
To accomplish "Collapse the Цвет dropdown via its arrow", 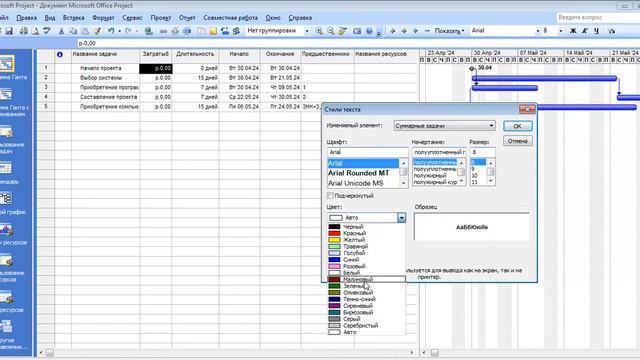I will (402, 218).
